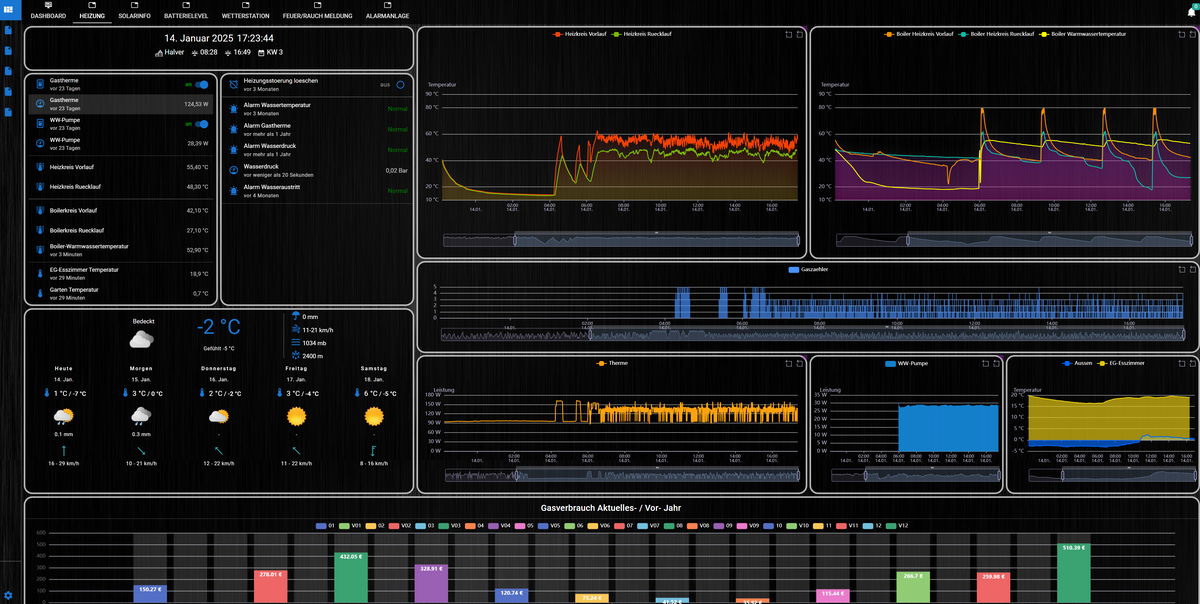Click the 432.05 € bar label
The width and height of the screenshot is (1200, 604).
point(350,556)
